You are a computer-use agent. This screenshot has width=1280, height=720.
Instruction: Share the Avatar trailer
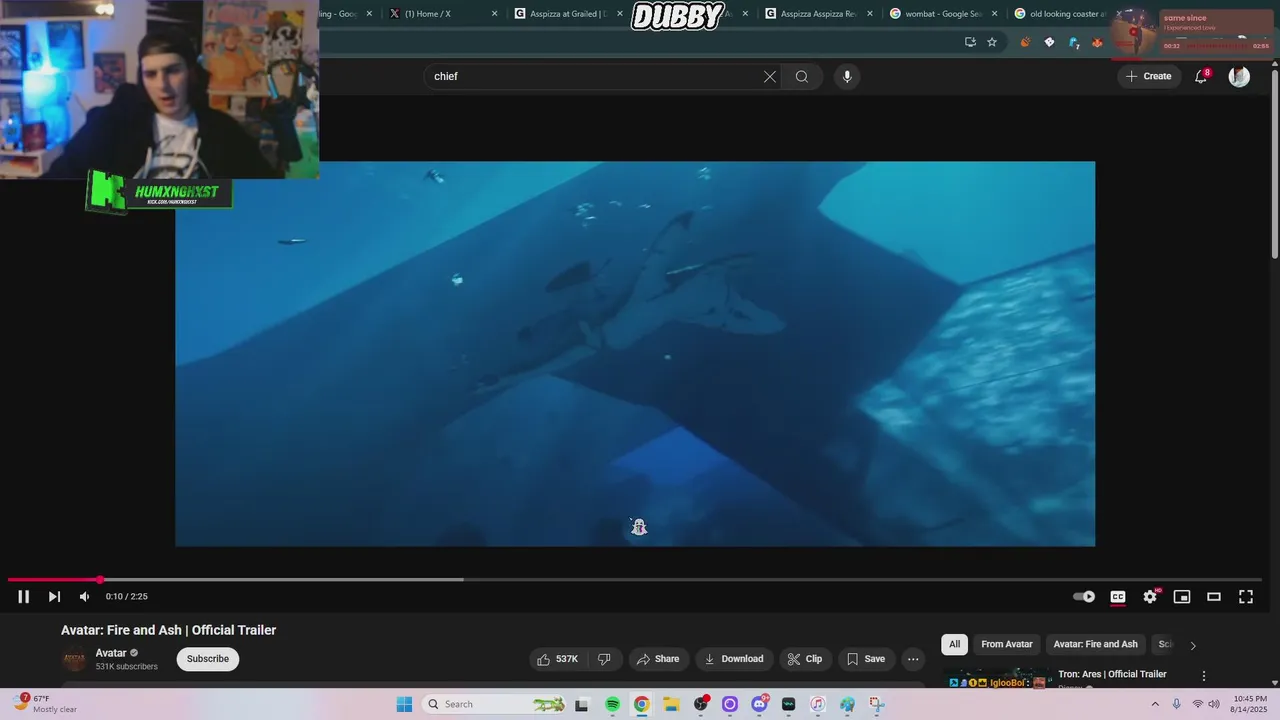658,659
